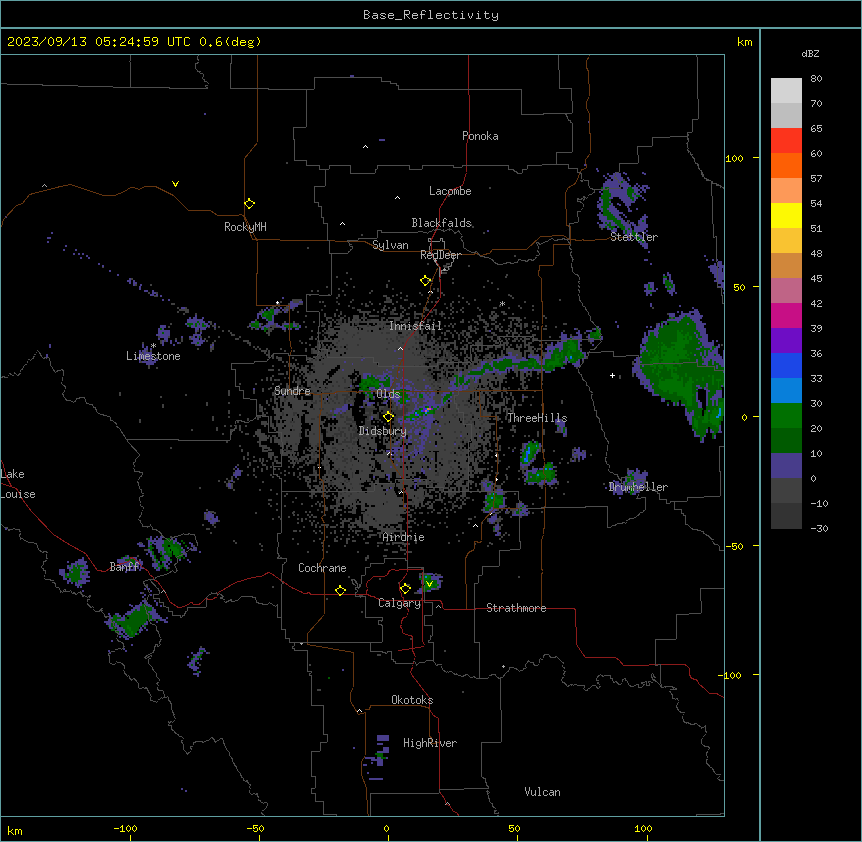Viewport: 862px width, 842px height.
Task: Click the Innisfail label
Action: pyautogui.click(x=415, y=326)
